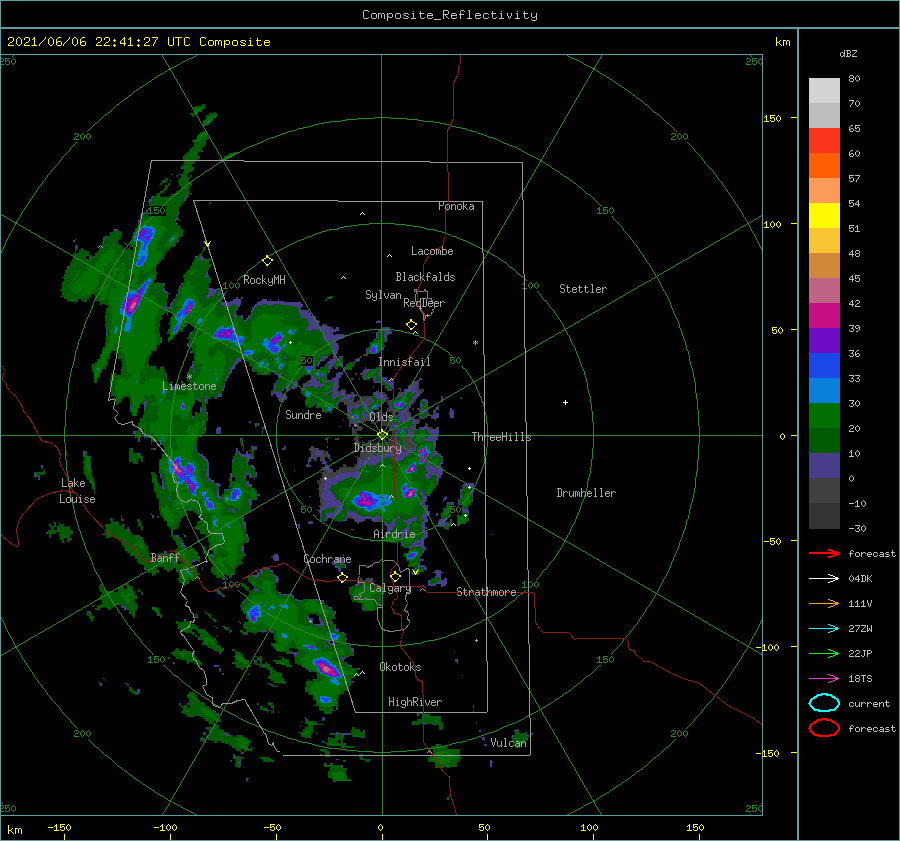Select the bright green 20-30 dBZ swatch
This screenshot has height=841, width=900.
[824, 416]
